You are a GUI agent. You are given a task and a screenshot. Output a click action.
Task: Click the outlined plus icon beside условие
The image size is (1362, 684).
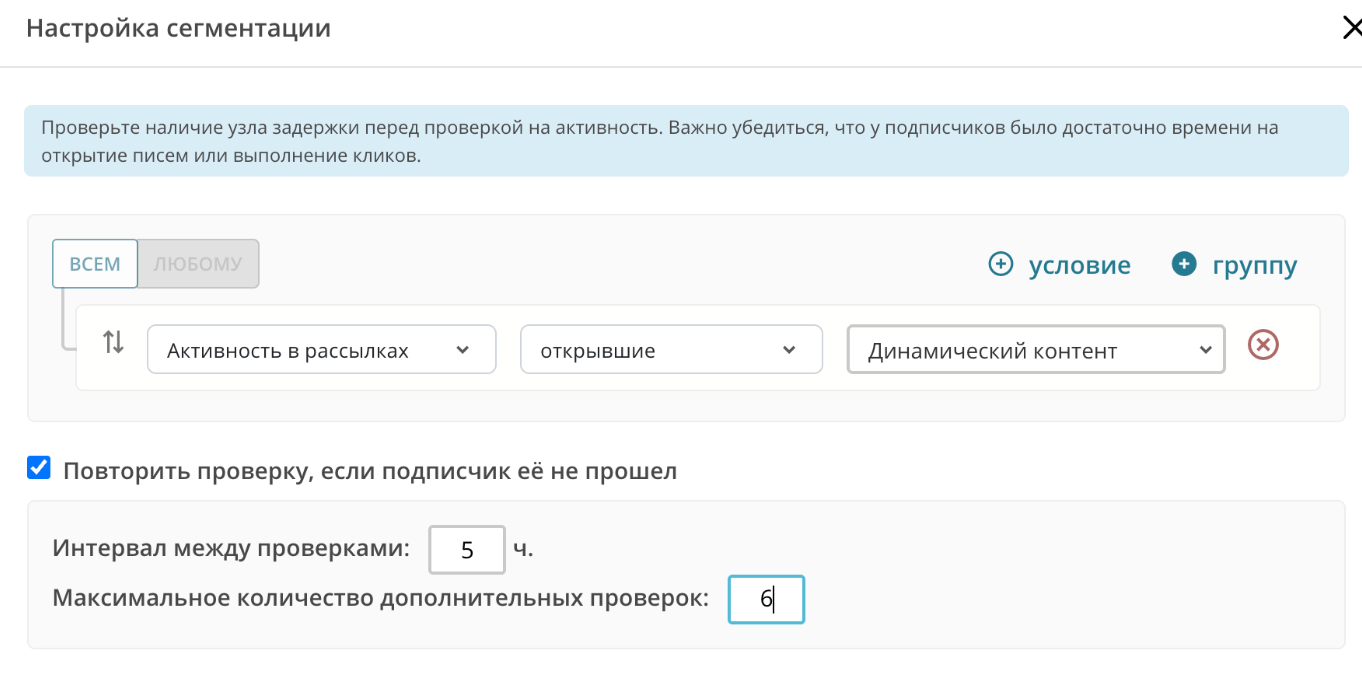click(x=1000, y=264)
